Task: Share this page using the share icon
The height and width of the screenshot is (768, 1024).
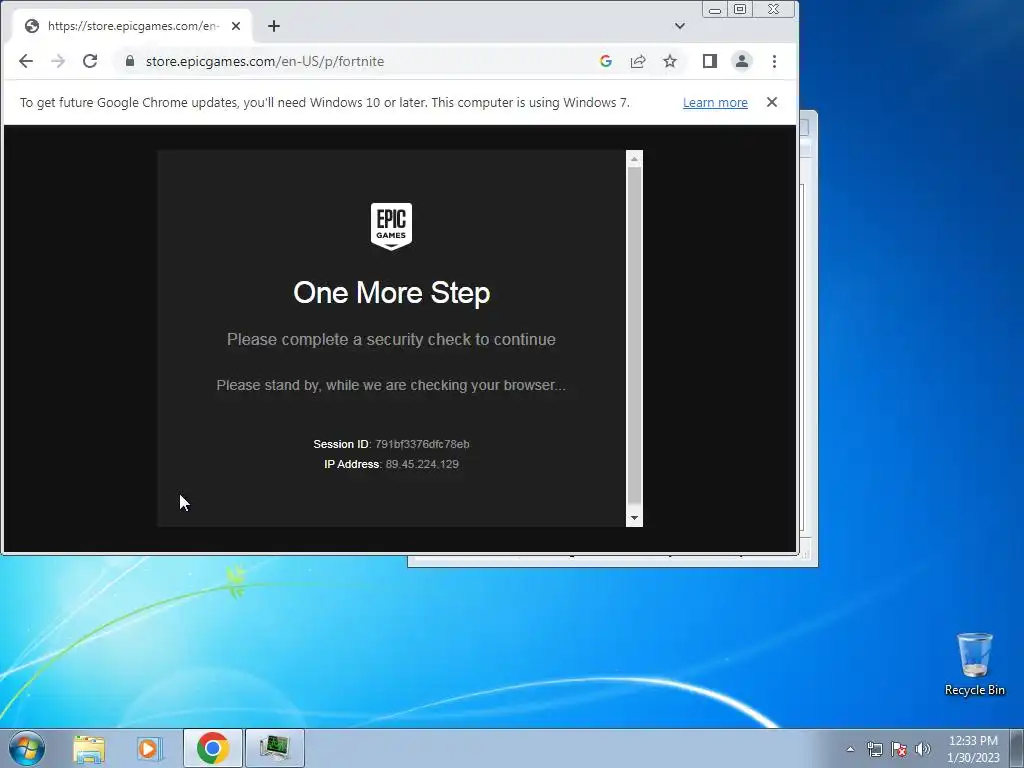Action: coord(638,61)
